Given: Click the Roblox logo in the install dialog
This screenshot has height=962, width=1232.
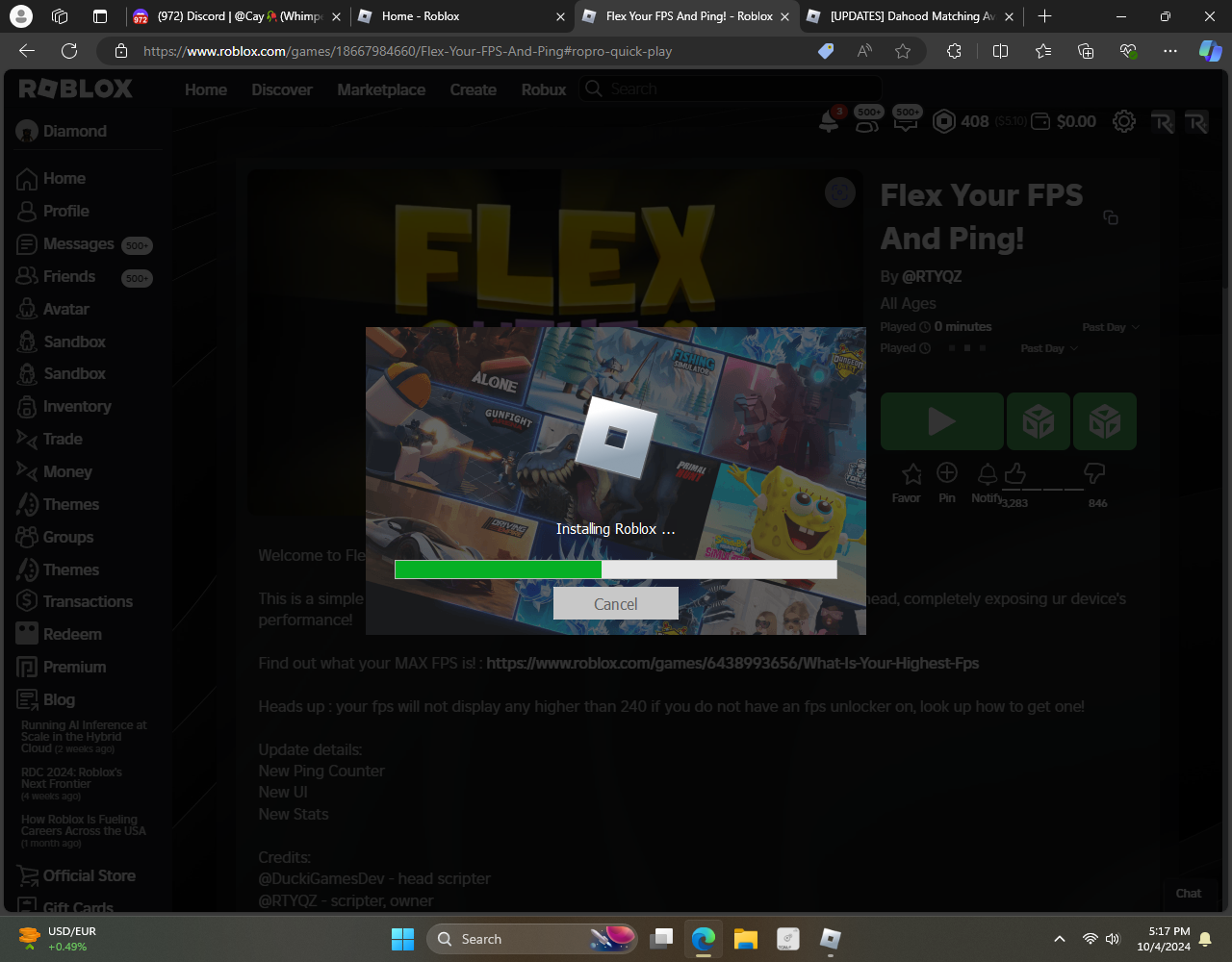Looking at the screenshot, I should (616, 439).
